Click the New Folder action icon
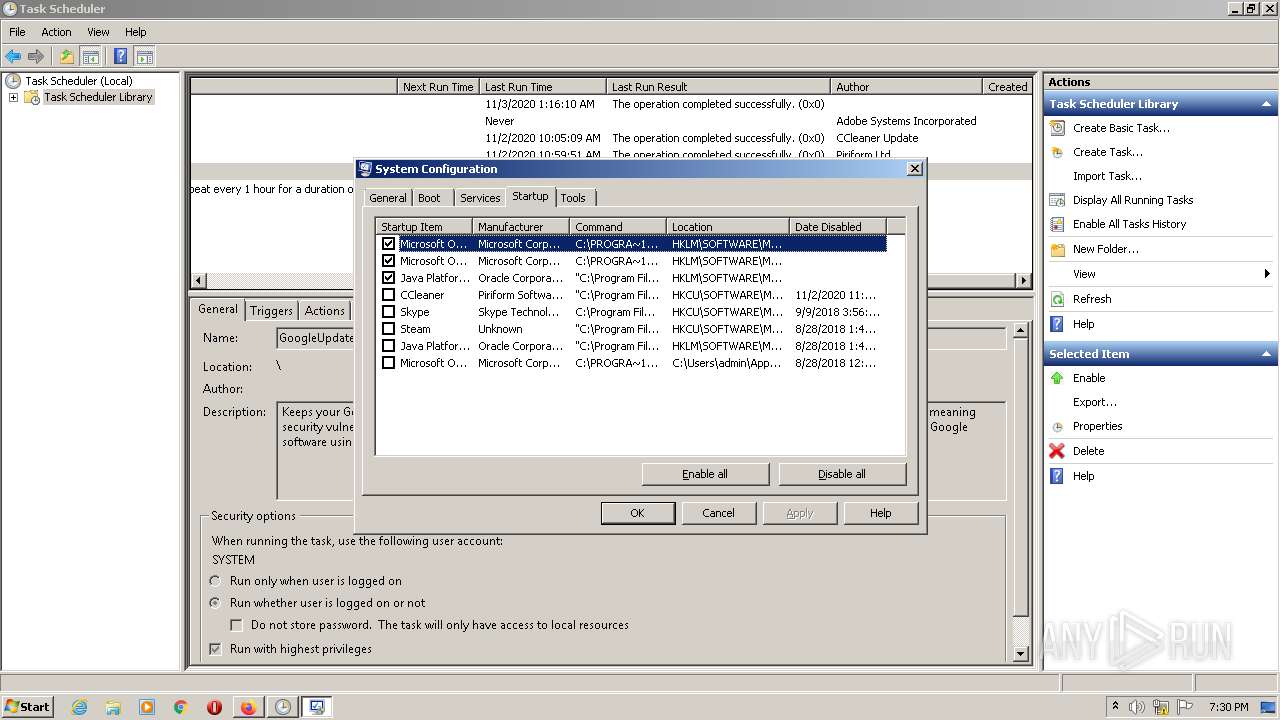The height and width of the screenshot is (720, 1280). pyautogui.click(x=1057, y=249)
